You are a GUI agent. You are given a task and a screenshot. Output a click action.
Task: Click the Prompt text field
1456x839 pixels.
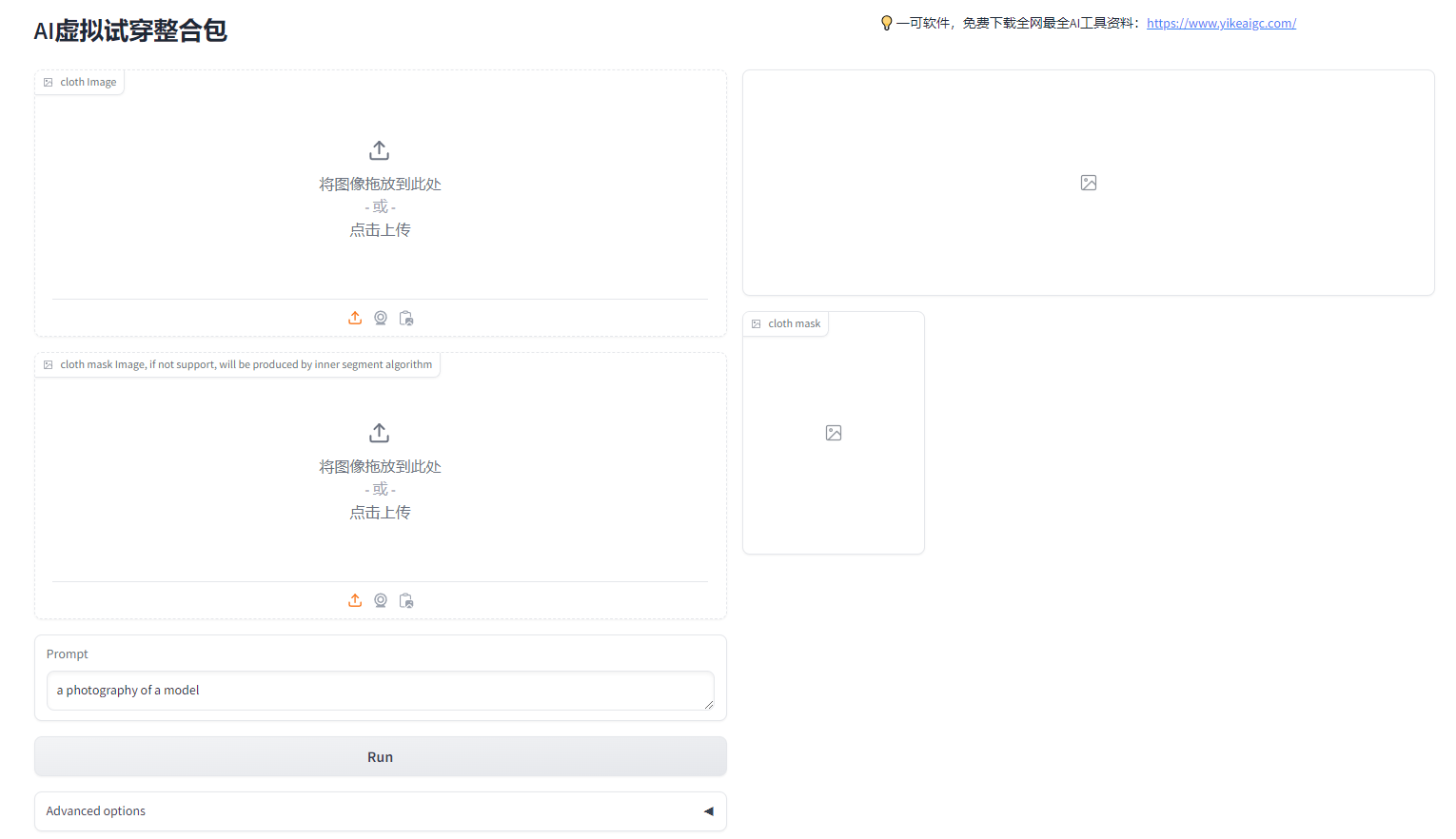click(x=380, y=691)
